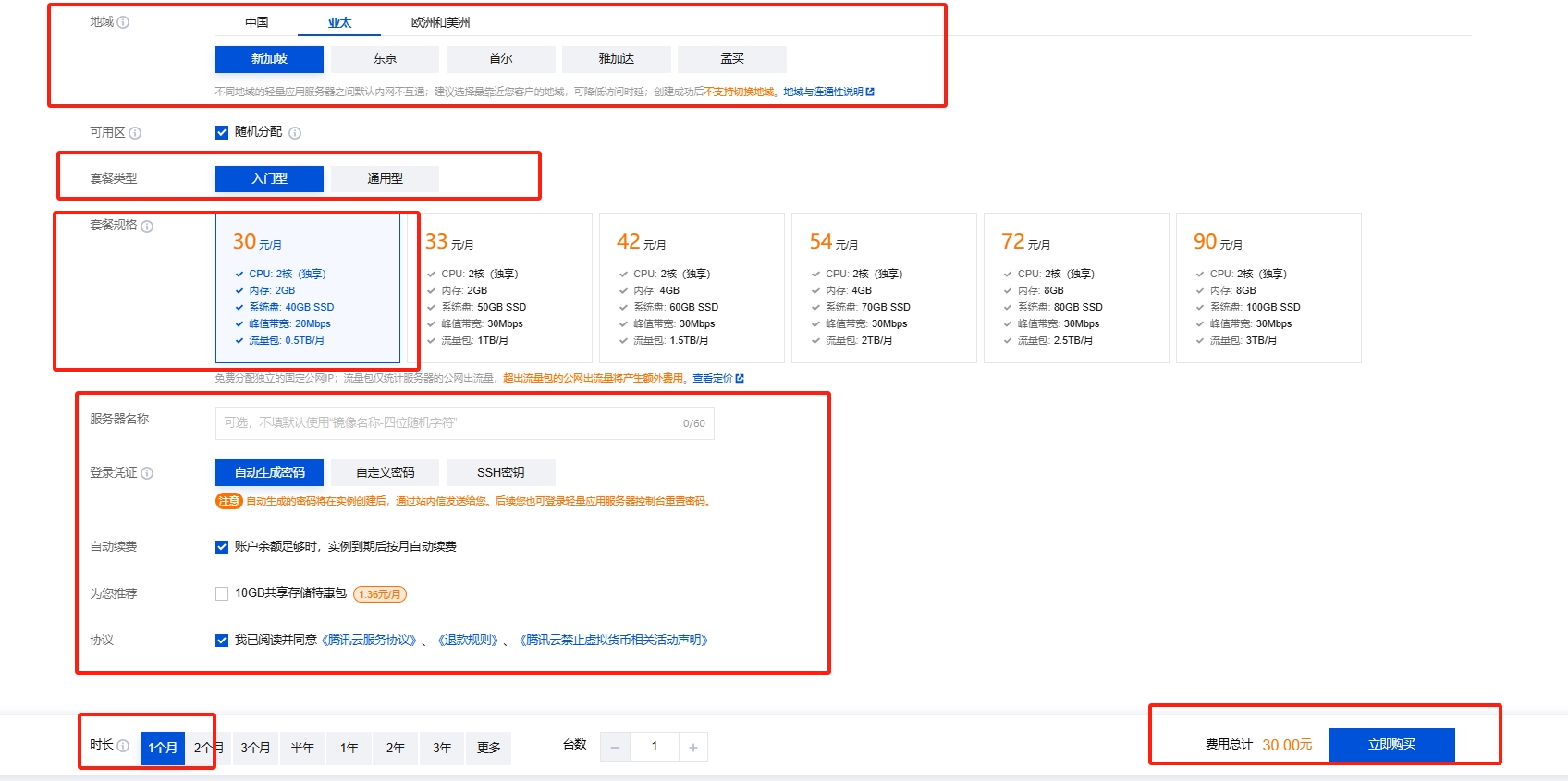Screen dimensions: 1568x781
Task: Select the 3年 duration
Action: [442, 749]
